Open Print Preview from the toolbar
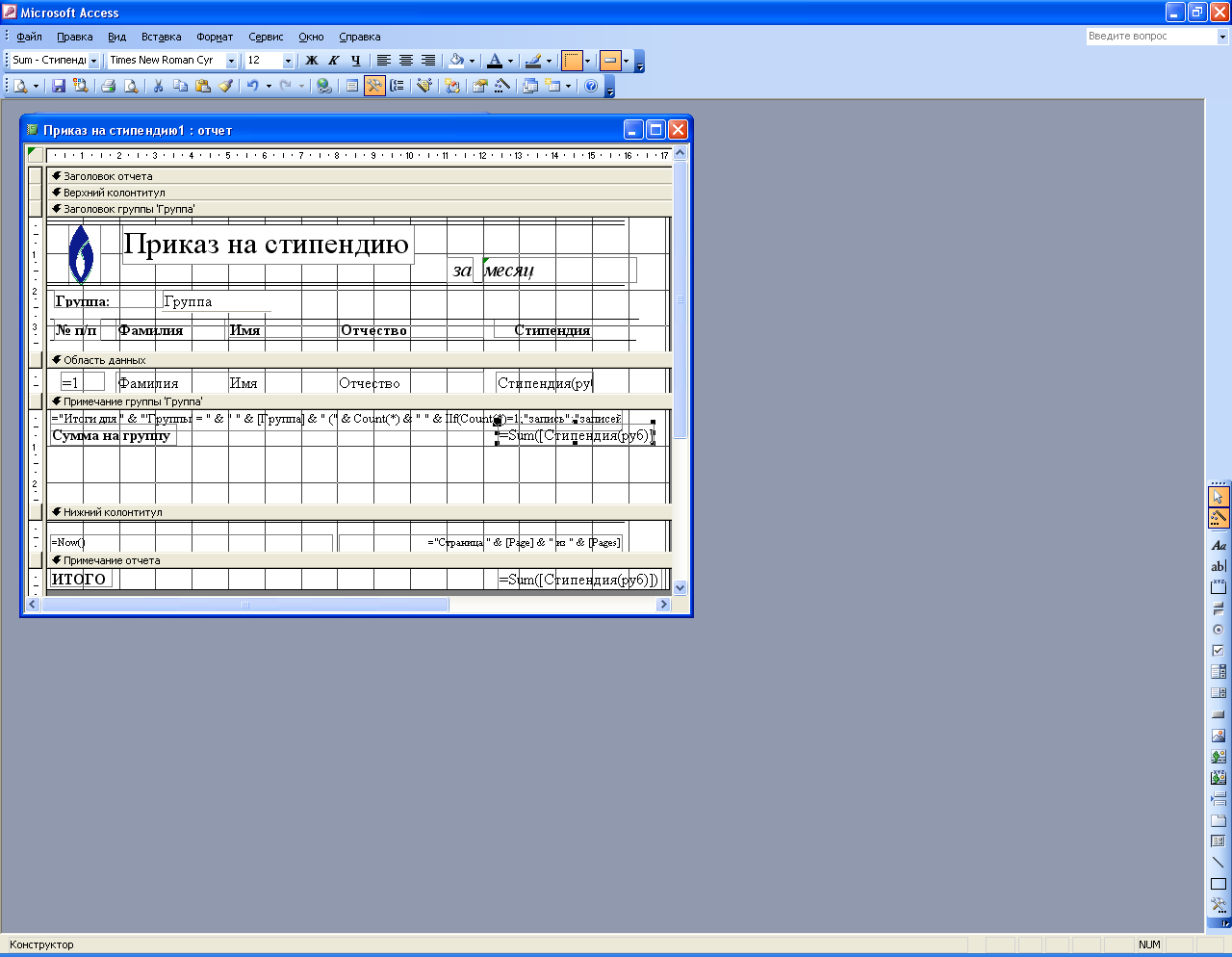This screenshot has height=957, width=1232. coord(131,86)
